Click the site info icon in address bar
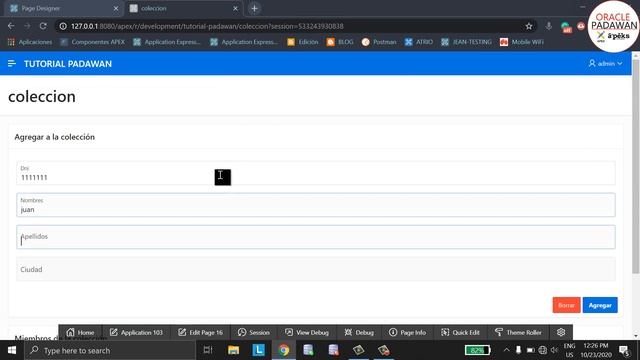The width and height of the screenshot is (640, 360). pos(63,26)
